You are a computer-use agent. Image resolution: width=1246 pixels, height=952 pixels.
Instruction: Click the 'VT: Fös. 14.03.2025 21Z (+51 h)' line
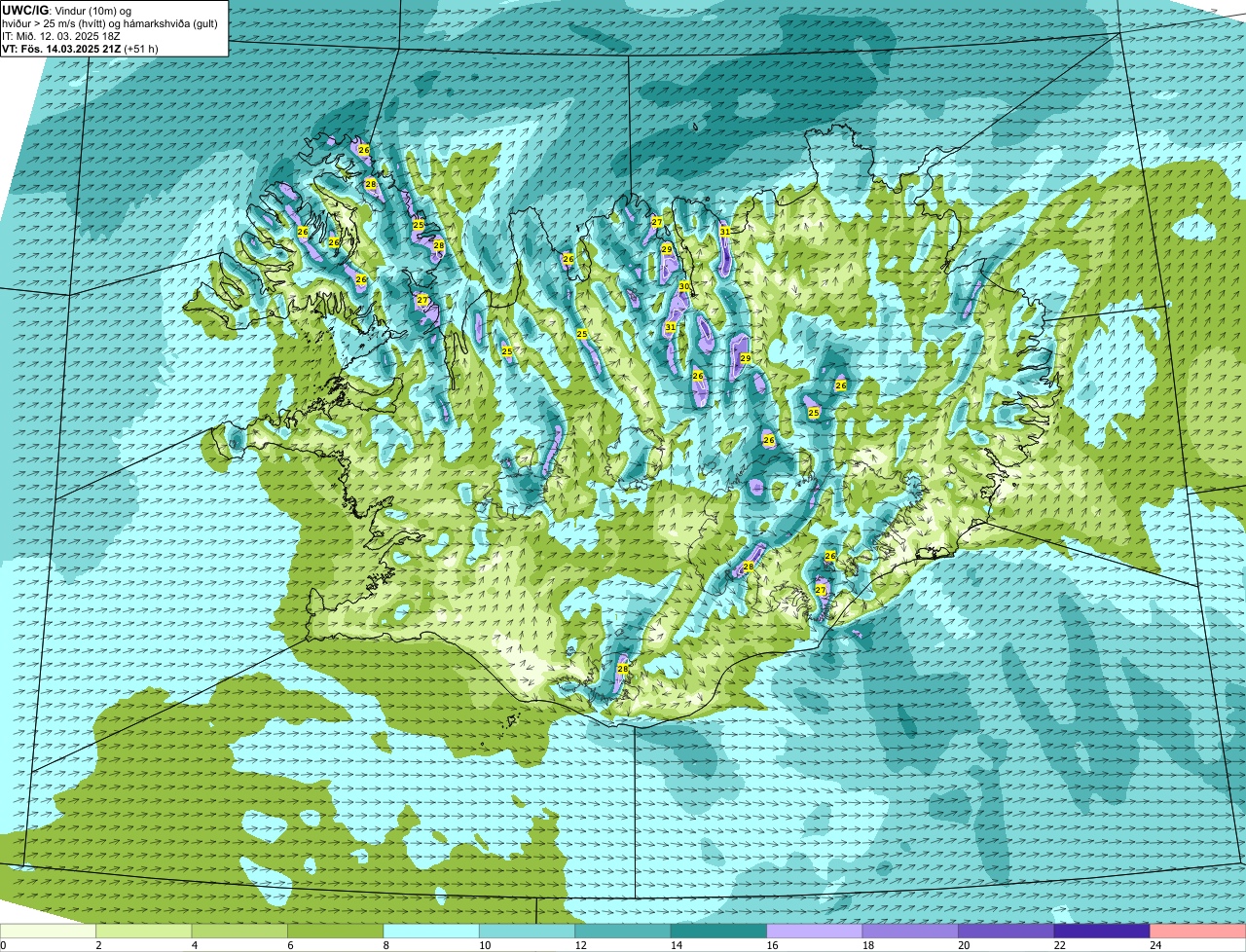pyautogui.click(x=80, y=48)
